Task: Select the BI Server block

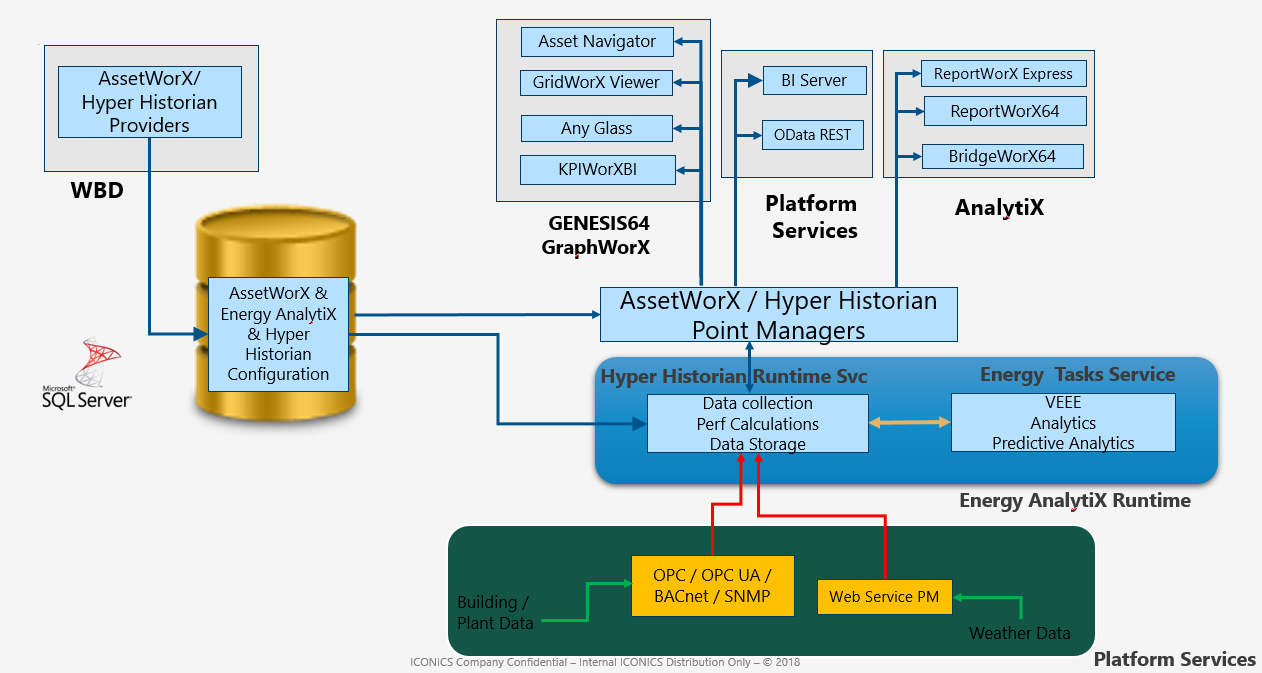Action: (815, 80)
